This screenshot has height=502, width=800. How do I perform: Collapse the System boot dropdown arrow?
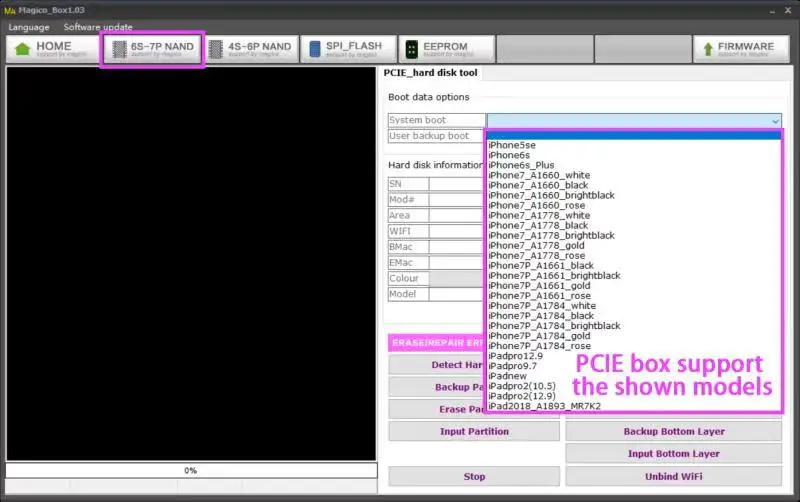click(775, 121)
